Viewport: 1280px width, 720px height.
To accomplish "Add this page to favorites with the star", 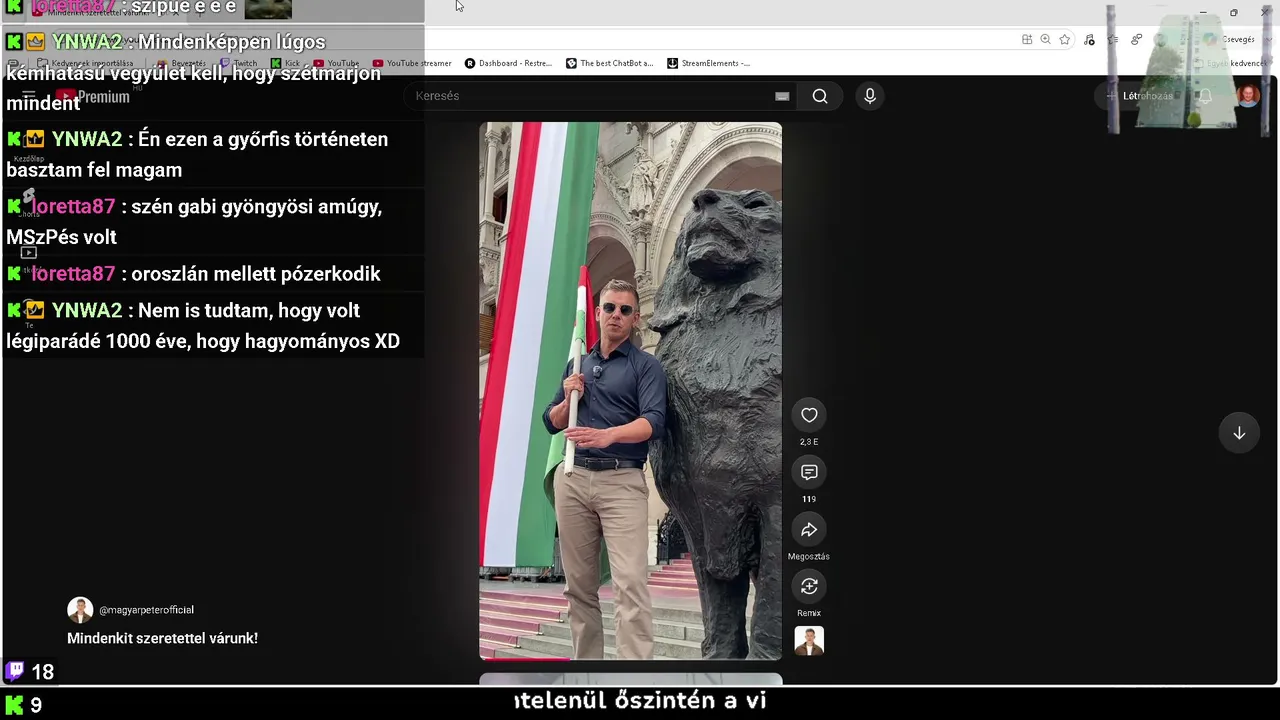I will click(1065, 39).
